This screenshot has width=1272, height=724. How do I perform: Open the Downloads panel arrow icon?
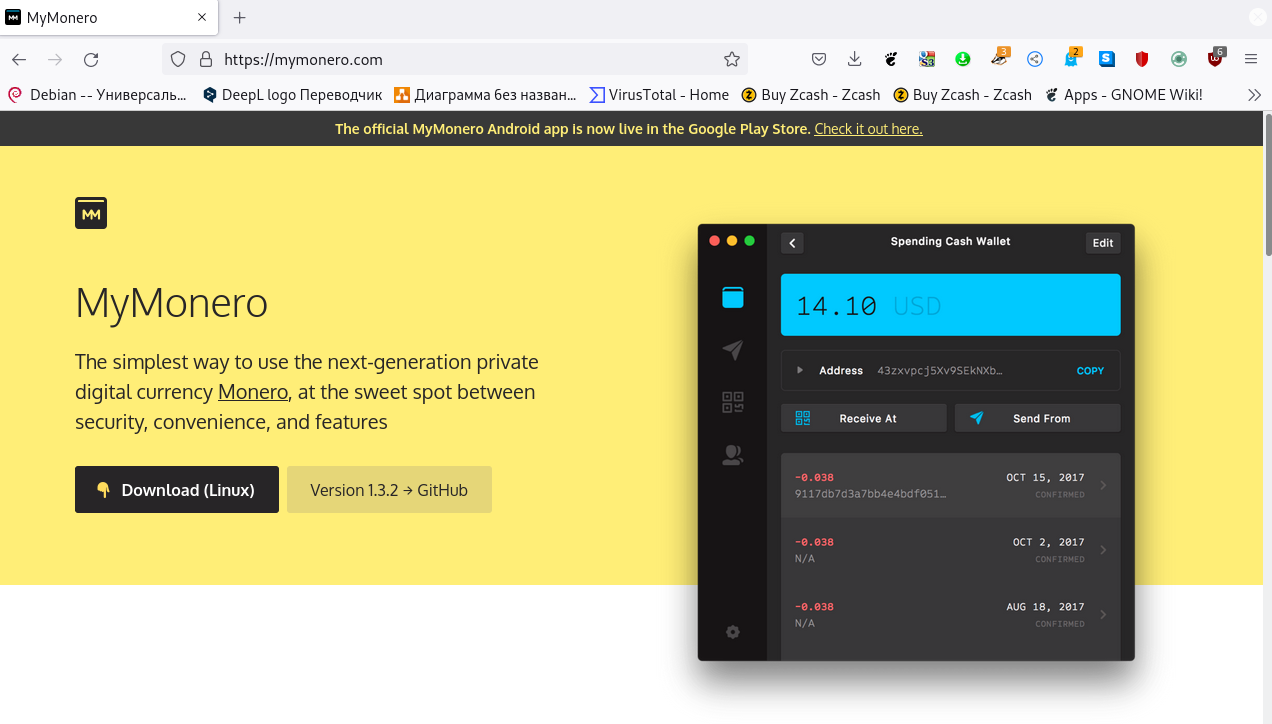[x=854, y=60]
